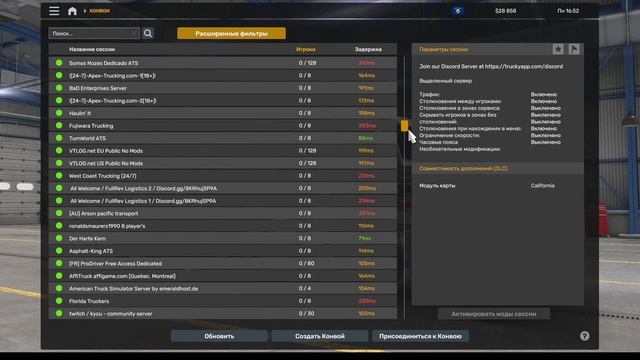The image size is (640, 360).
Task: Select All Welcome FullRev Logistics 1 session
Action: 222,201
